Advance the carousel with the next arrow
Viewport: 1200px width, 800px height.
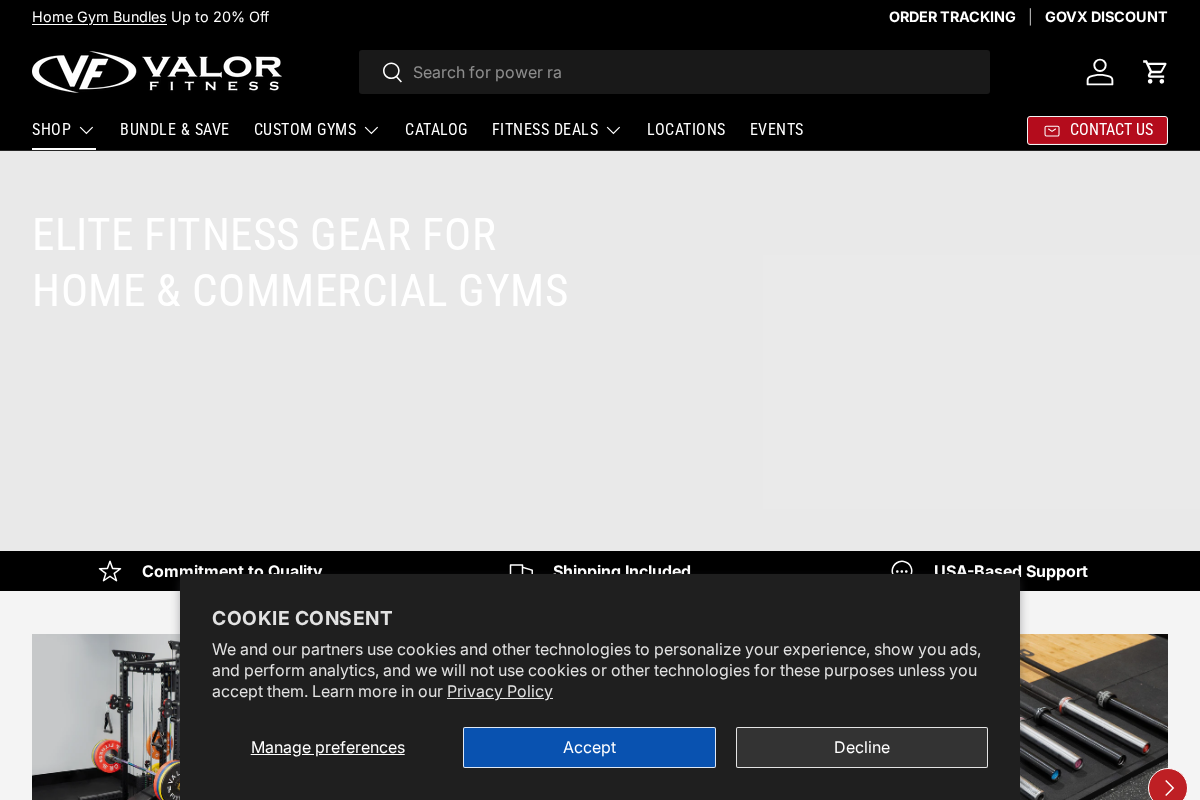click(1167, 787)
